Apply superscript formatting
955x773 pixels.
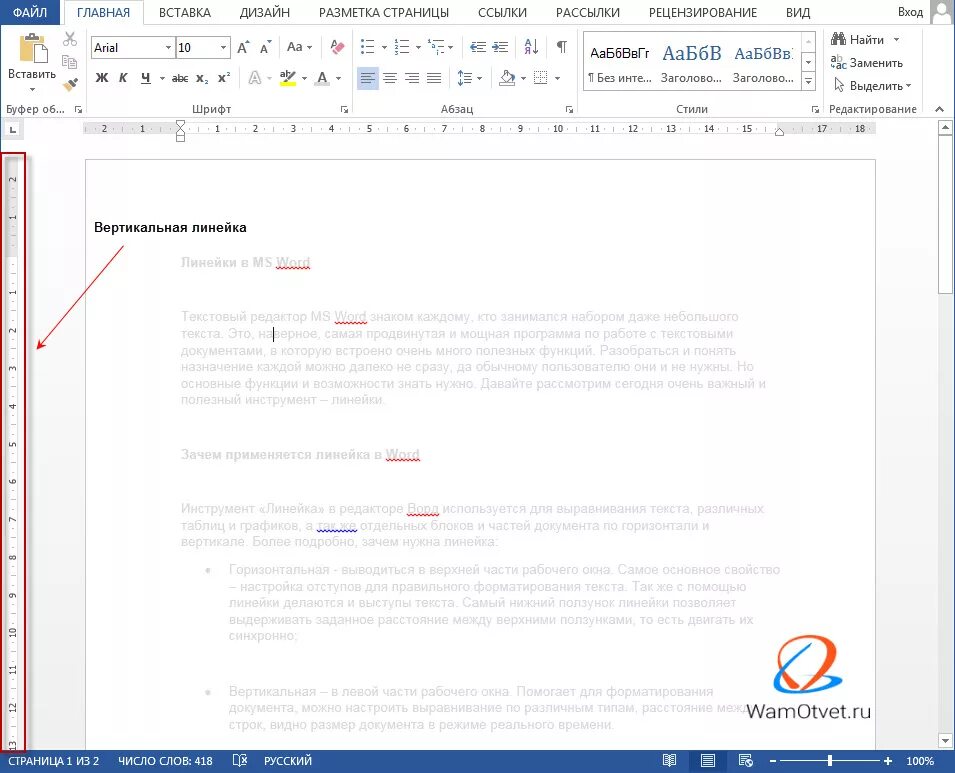coord(224,77)
